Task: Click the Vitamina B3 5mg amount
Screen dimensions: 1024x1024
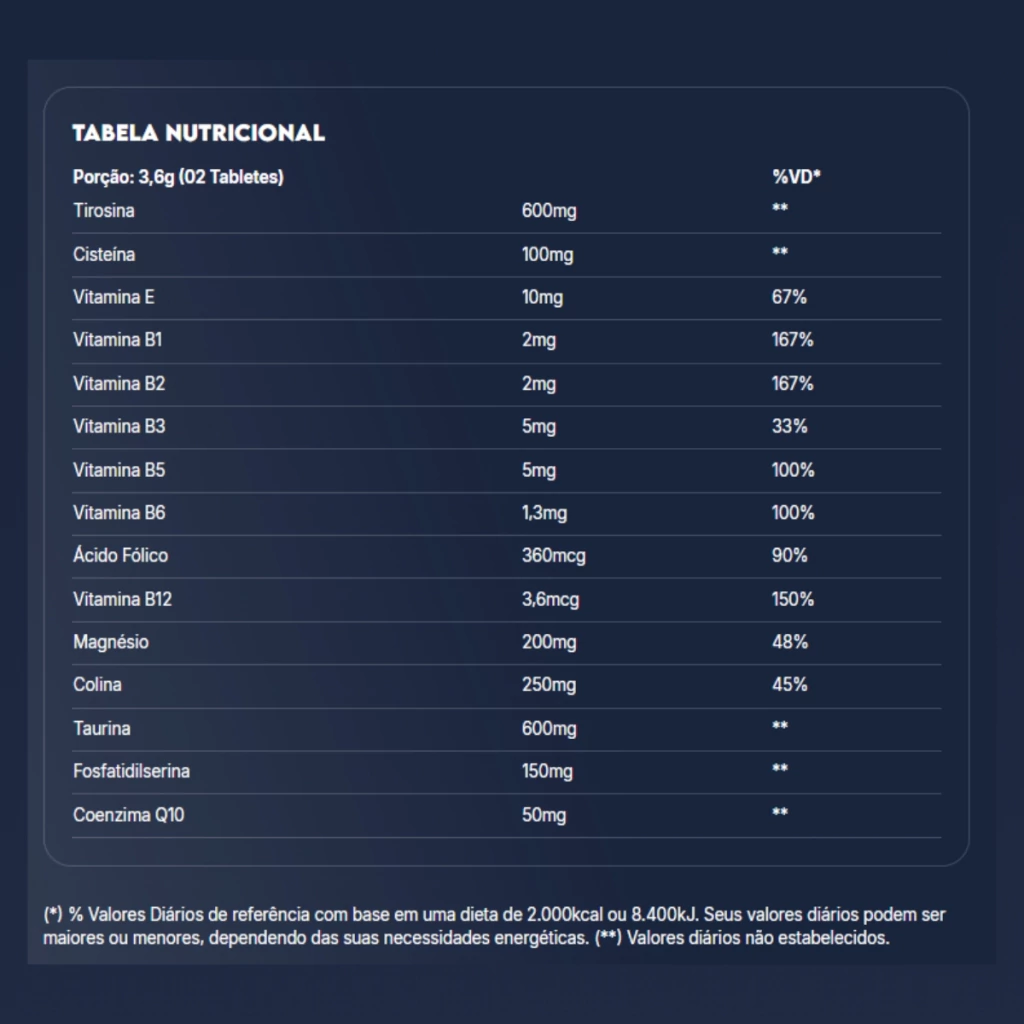Action: coord(539,426)
